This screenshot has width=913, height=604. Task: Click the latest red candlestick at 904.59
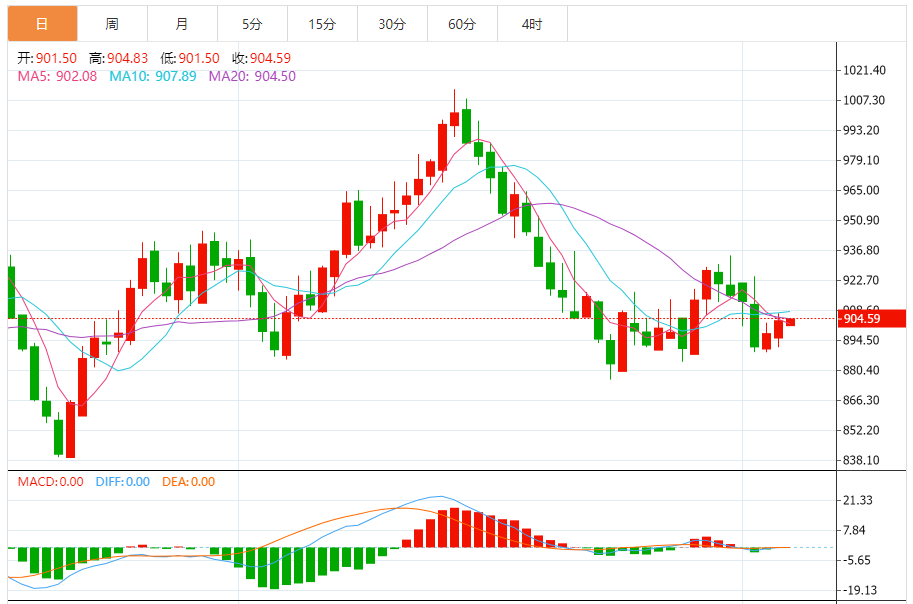[x=790, y=322]
